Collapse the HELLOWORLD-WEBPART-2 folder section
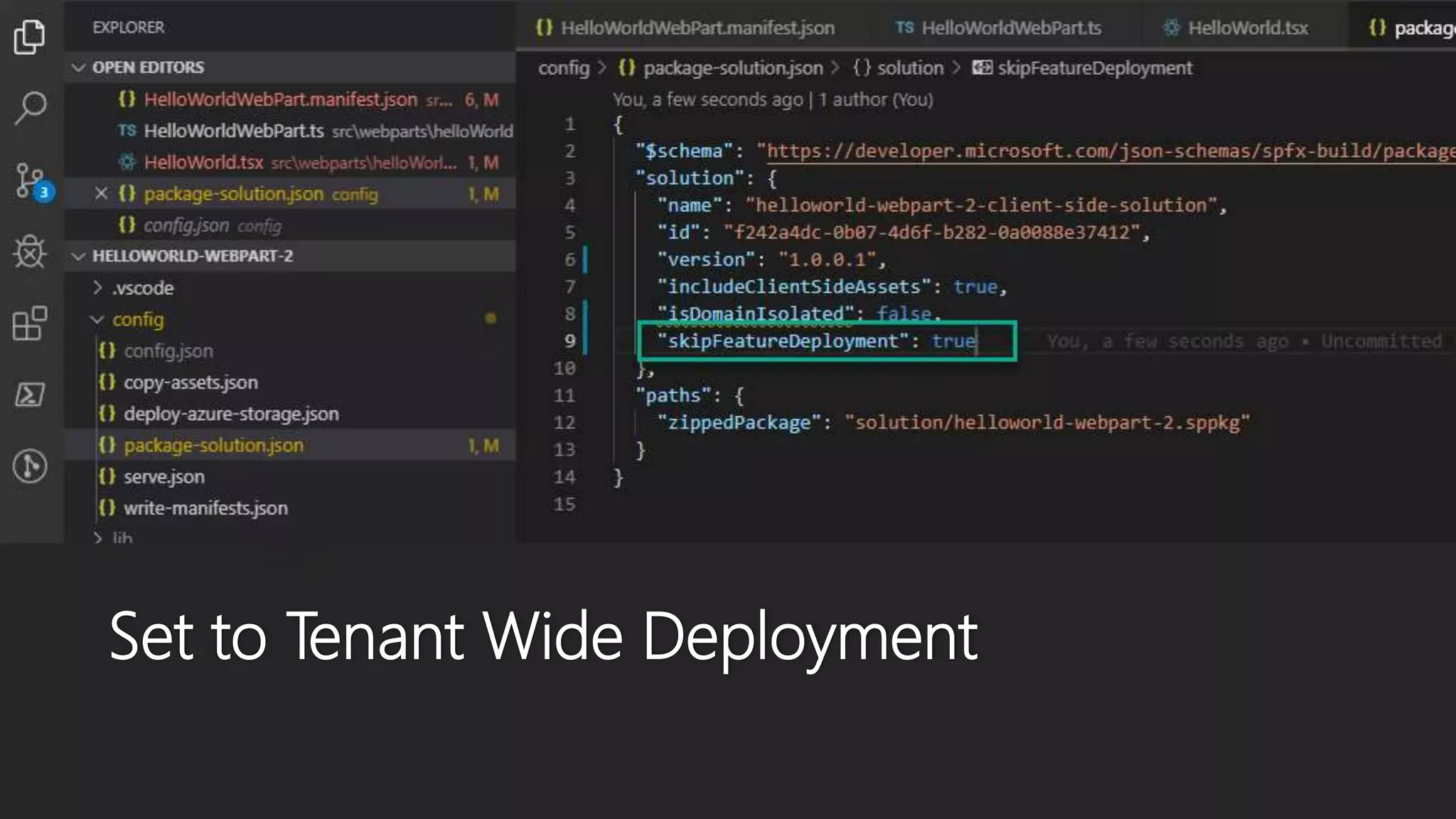The height and width of the screenshot is (819, 1456). 78,256
